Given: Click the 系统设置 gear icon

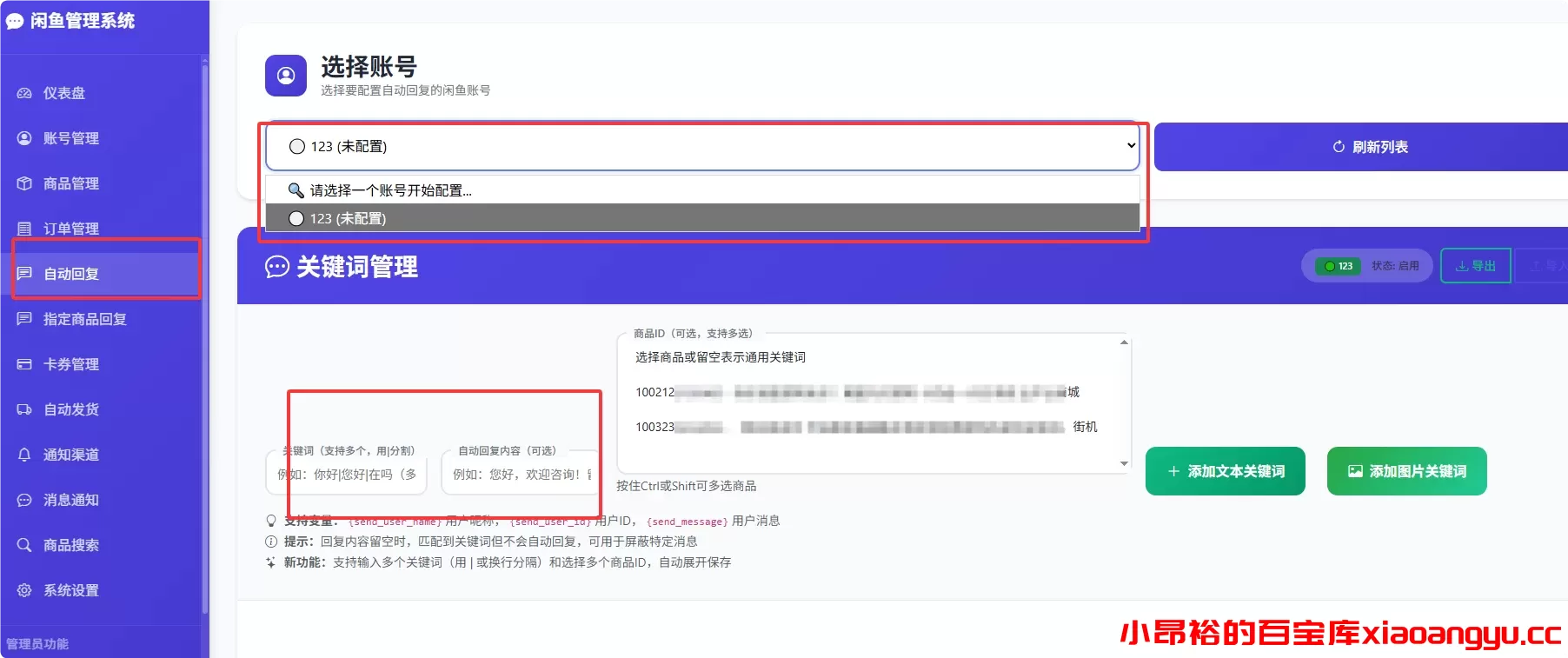Looking at the screenshot, I should (x=24, y=590).
